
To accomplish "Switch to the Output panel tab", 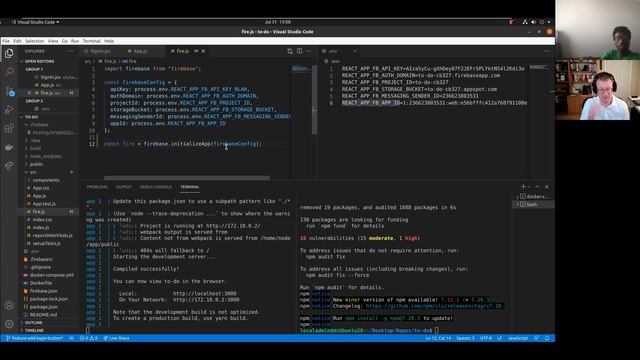I will point(123,187).
